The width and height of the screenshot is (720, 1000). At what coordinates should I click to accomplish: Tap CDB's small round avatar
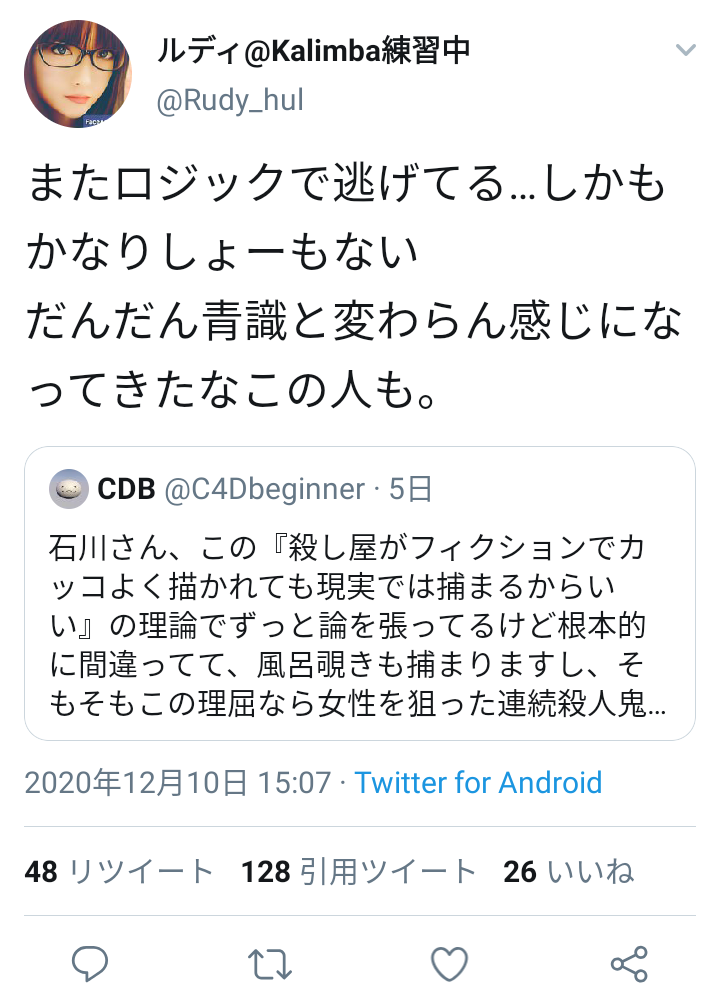coord(69,489)
